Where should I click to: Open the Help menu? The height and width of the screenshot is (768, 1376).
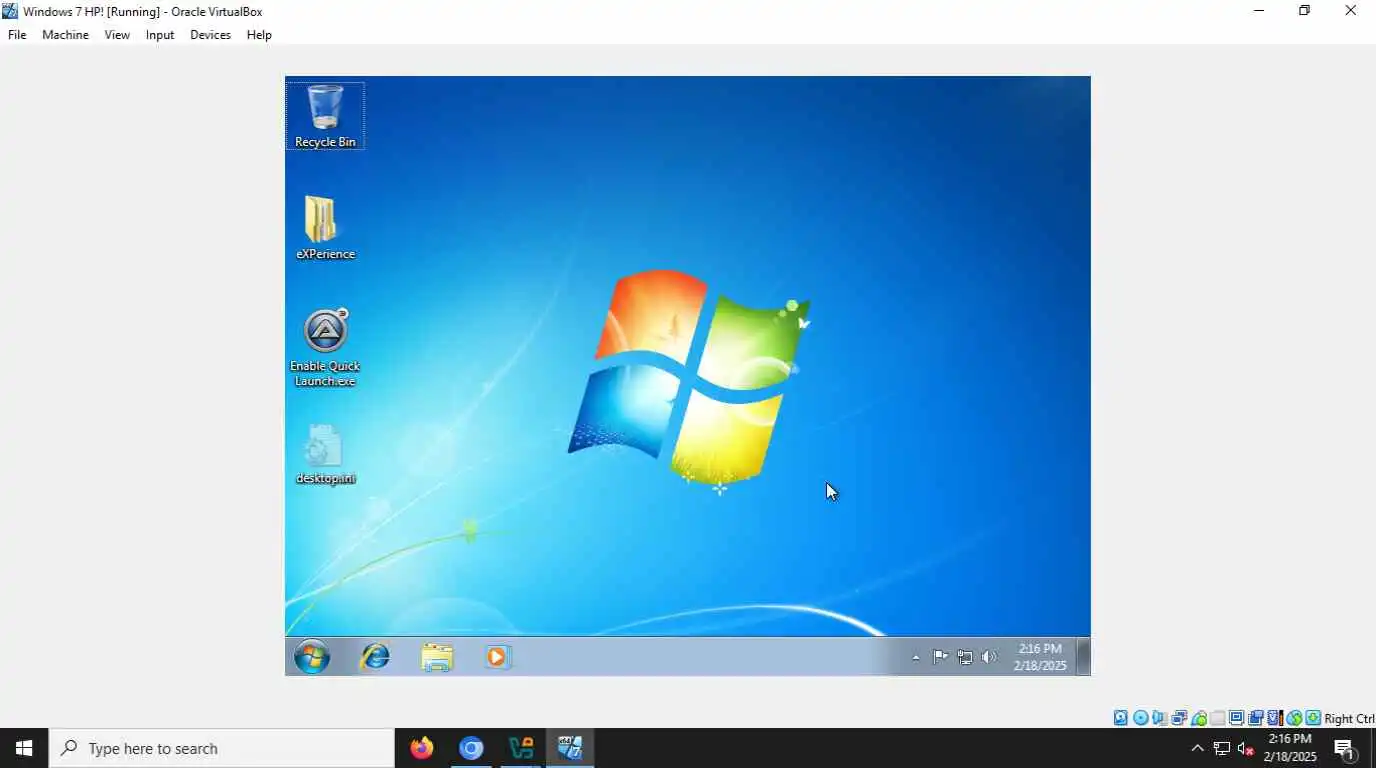pos(259,35)
